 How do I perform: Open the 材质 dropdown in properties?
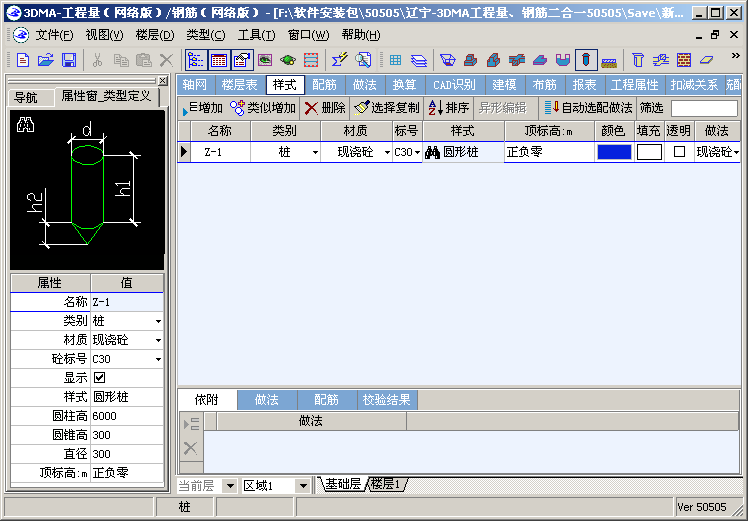tap(158, 341)
